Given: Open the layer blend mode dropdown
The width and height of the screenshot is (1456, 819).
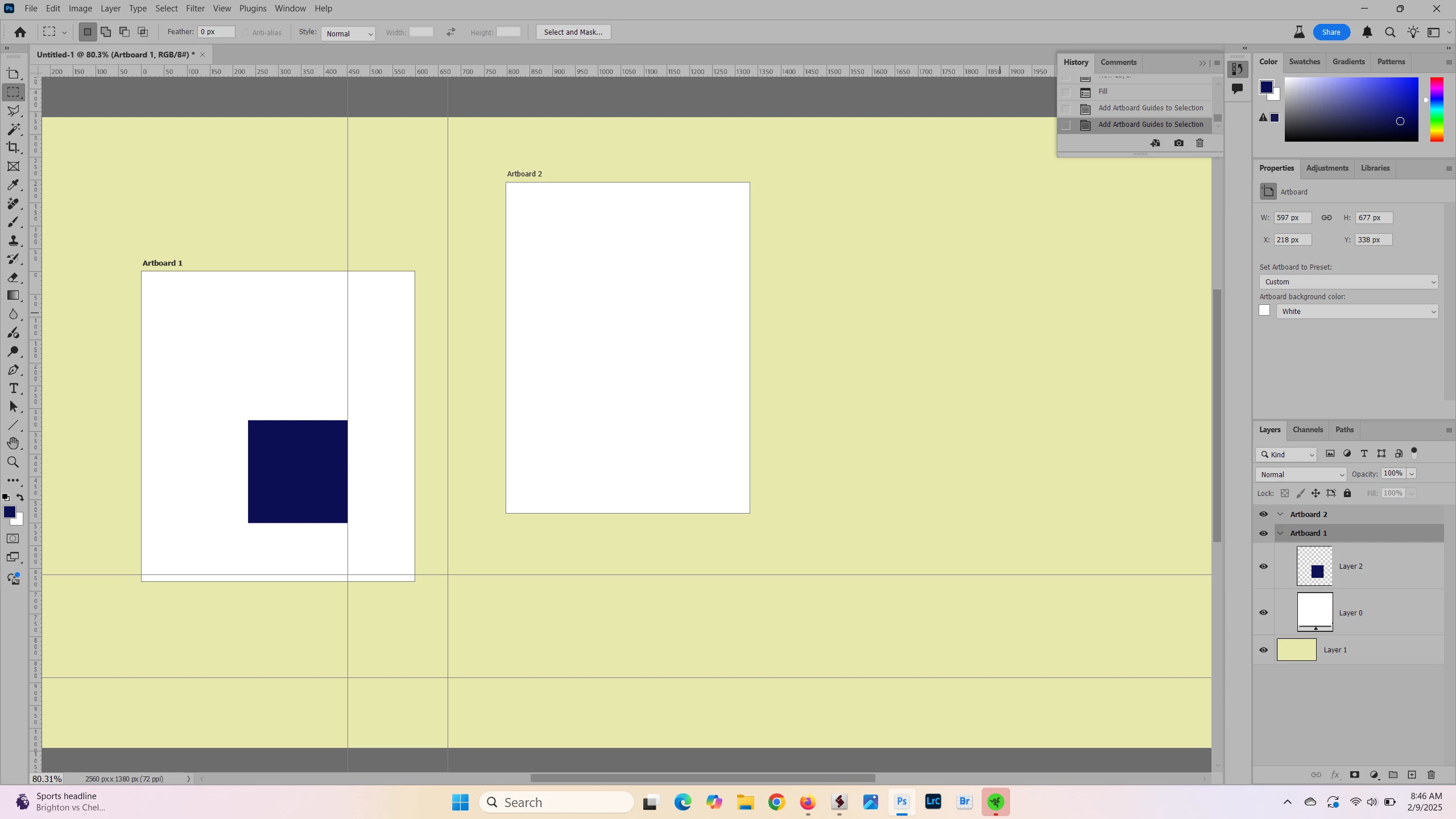Looking at the screenshot, I should (x=1300, y=475).
